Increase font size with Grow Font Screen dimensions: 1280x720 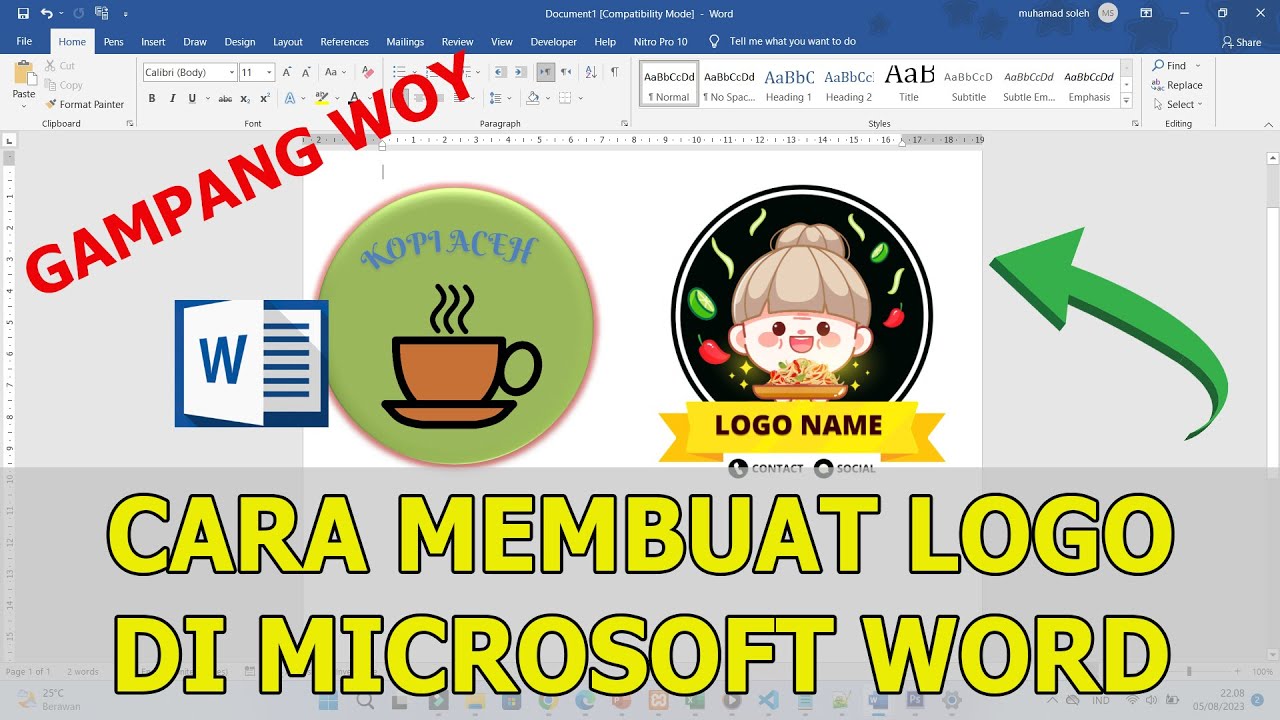pyautogui.click(x=288, y=72)
